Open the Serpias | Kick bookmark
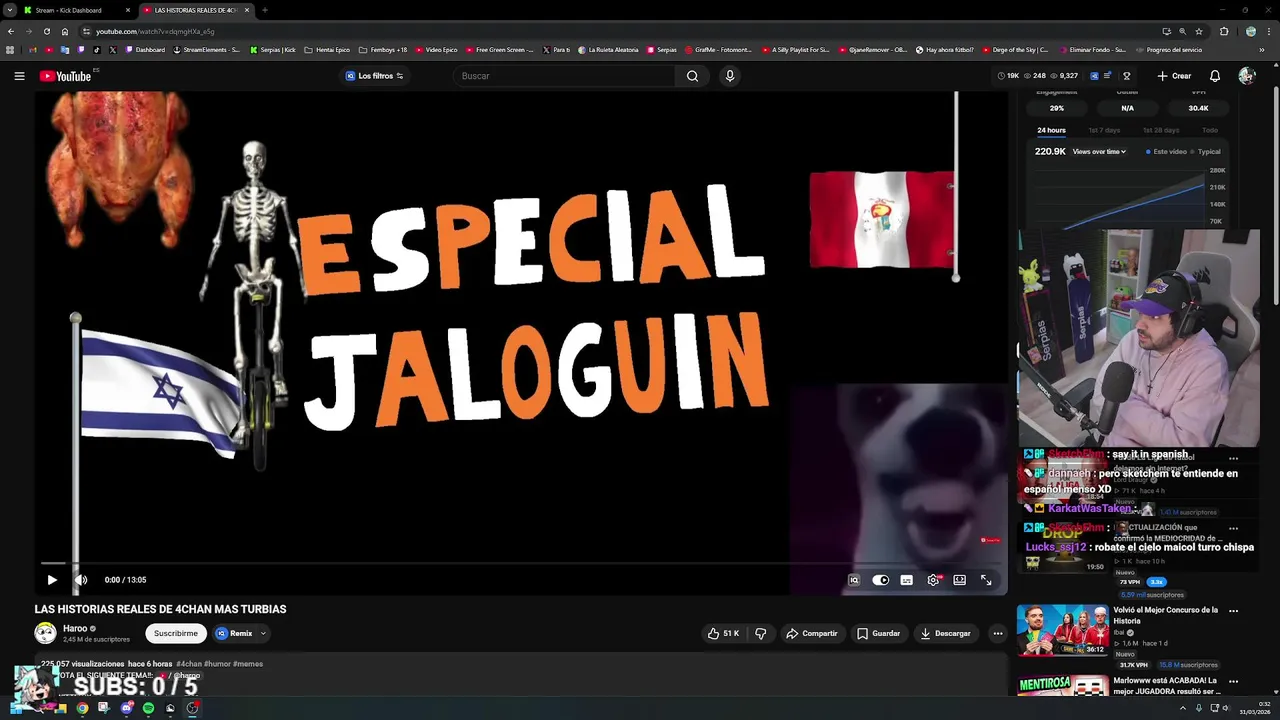This screenshot has height=720, width=1280. (273, 49)
